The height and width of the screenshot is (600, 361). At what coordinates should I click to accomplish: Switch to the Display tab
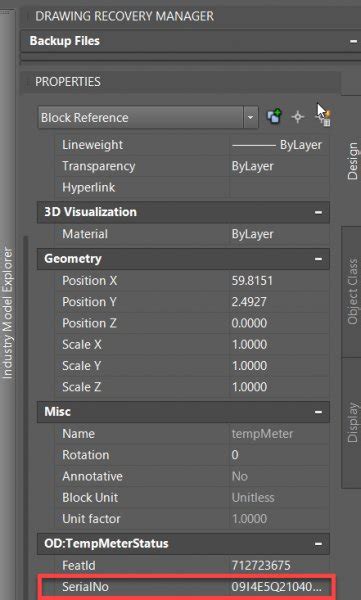pyautogui.click(x=352, y=422)
